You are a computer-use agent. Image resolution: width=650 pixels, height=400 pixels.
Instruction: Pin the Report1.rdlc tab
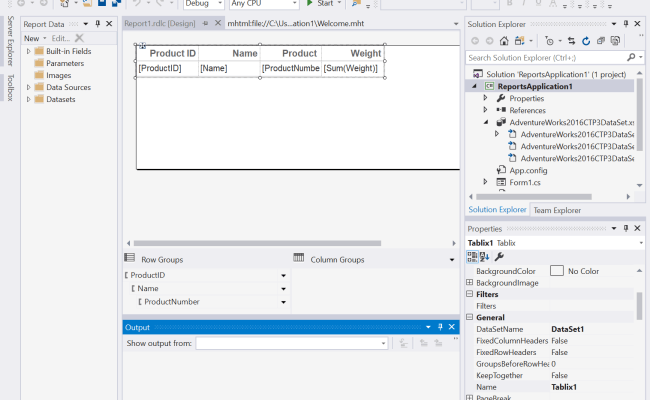[x=205, y=24]
